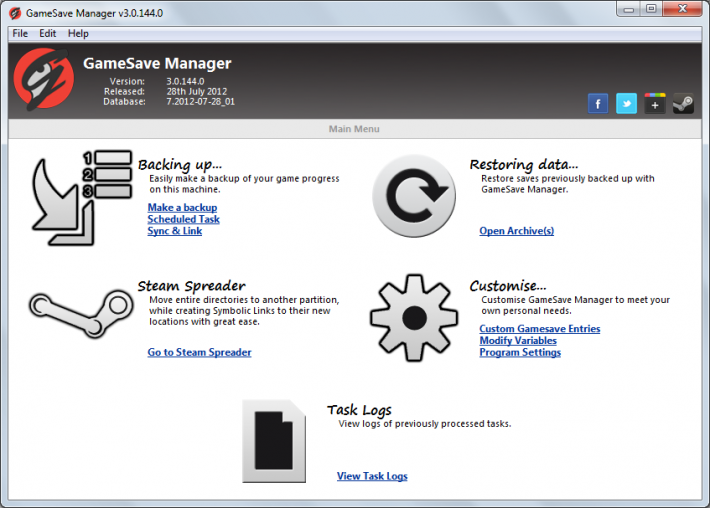This screenshot has width=710, height=508.
Task: Open the File menu
Action: 20,34
